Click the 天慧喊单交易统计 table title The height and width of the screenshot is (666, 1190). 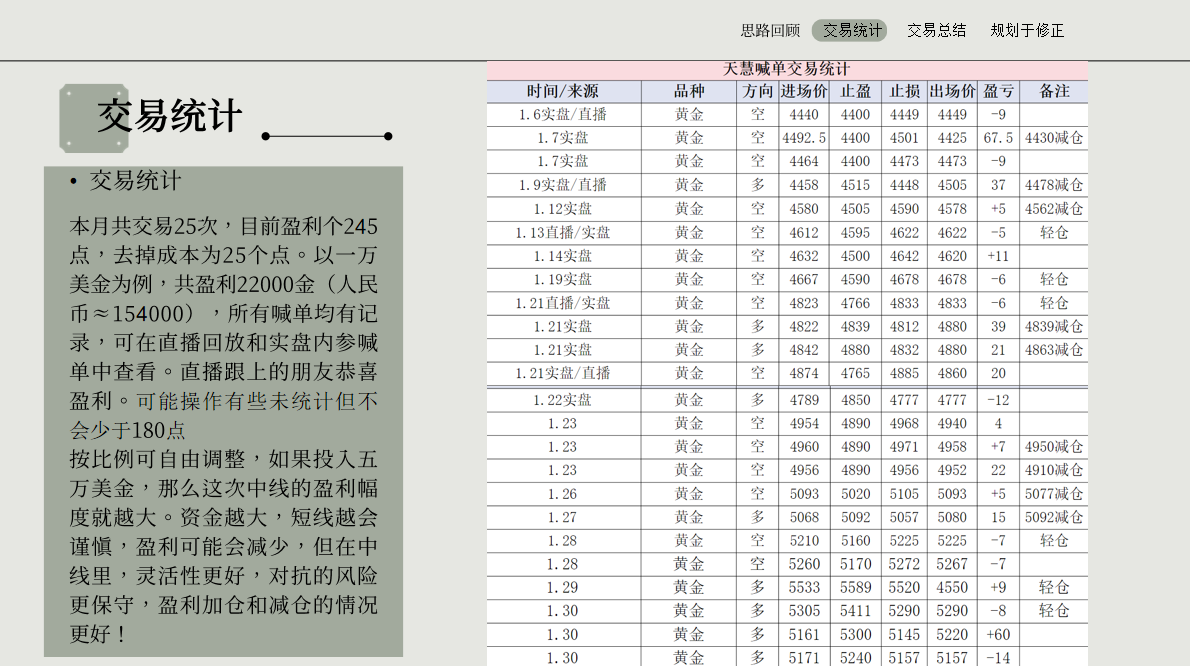pos(786,69)
